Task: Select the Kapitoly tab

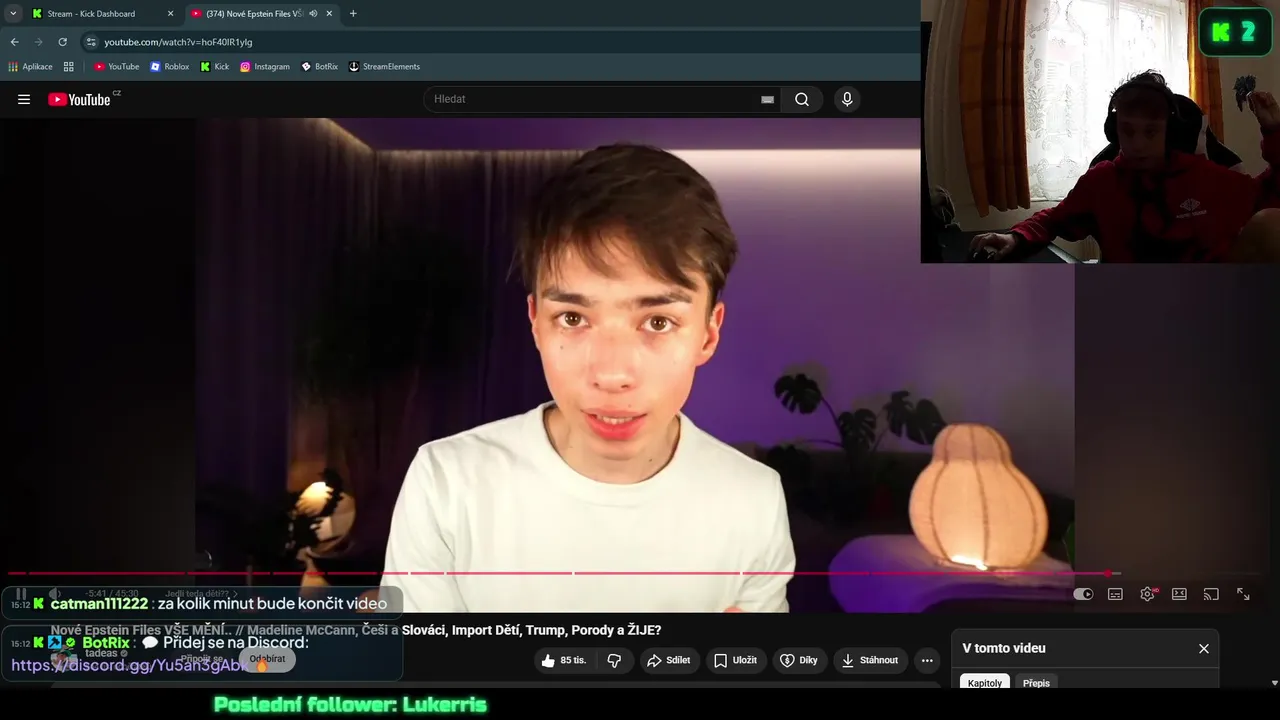Action: tap(985, 683)
